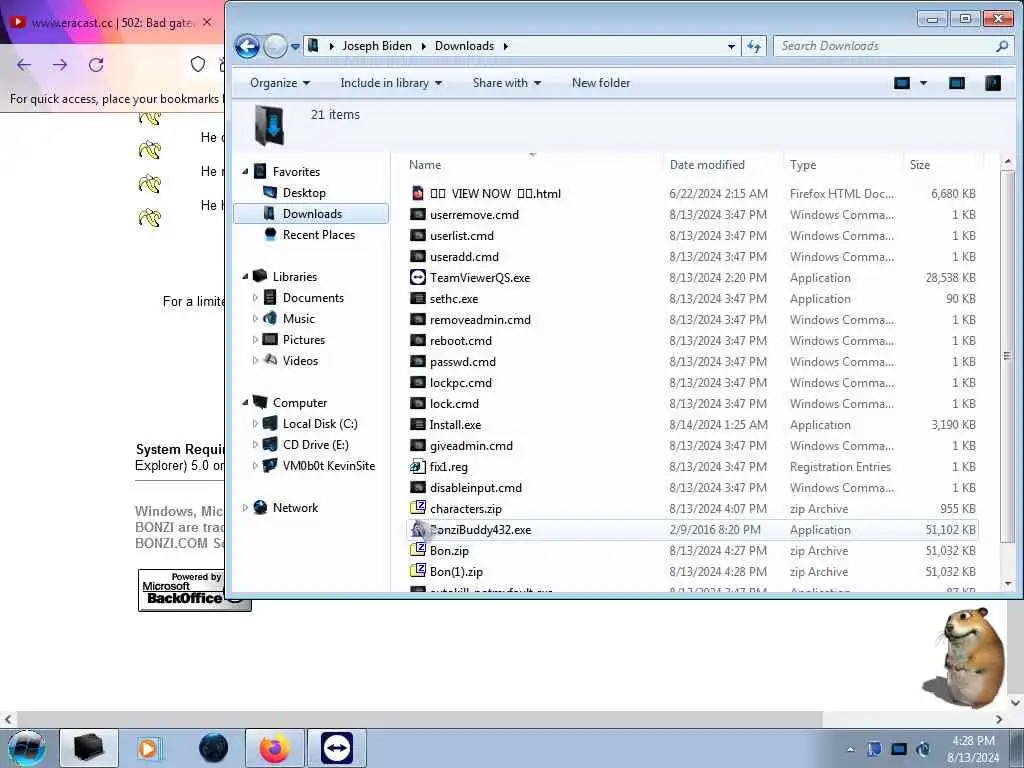Collapse the Computer tree group
Viewport: 1024px width, 768px height.
click(x=246, y=403)
